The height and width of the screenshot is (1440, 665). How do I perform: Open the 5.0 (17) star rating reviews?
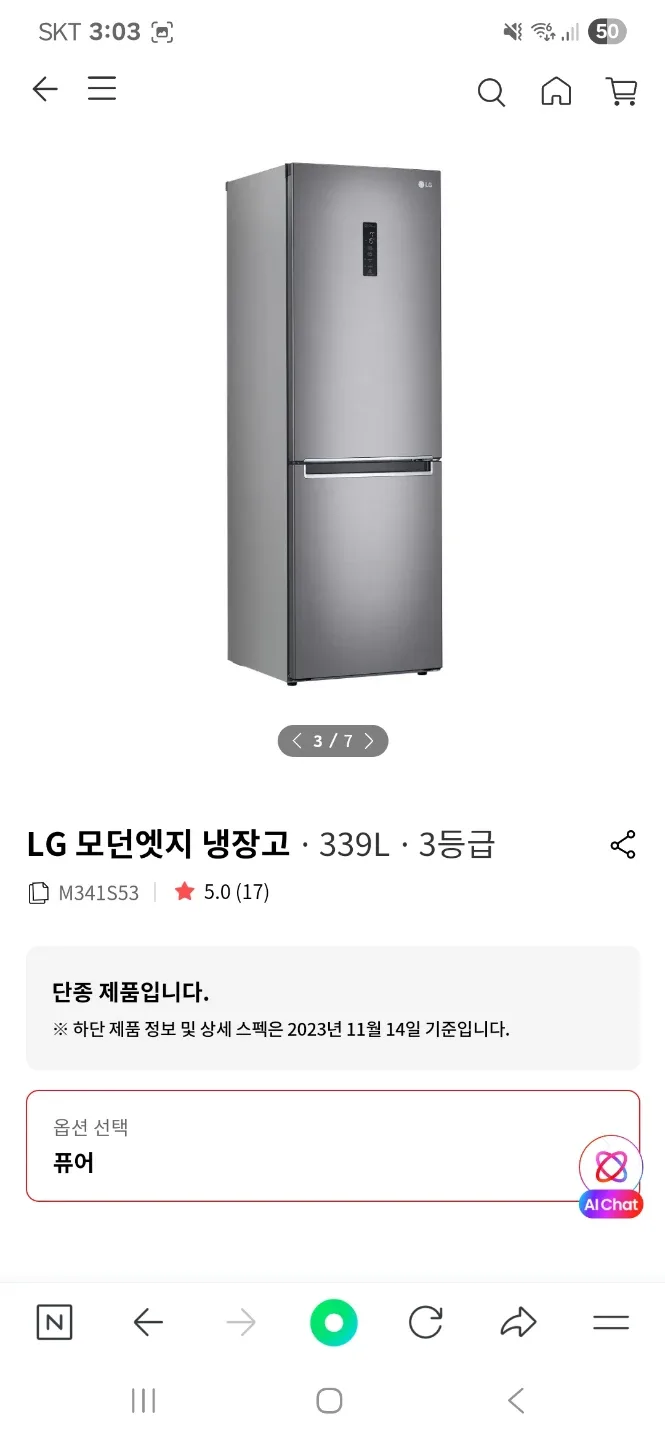pyautogui.click(x=222, y=892)
